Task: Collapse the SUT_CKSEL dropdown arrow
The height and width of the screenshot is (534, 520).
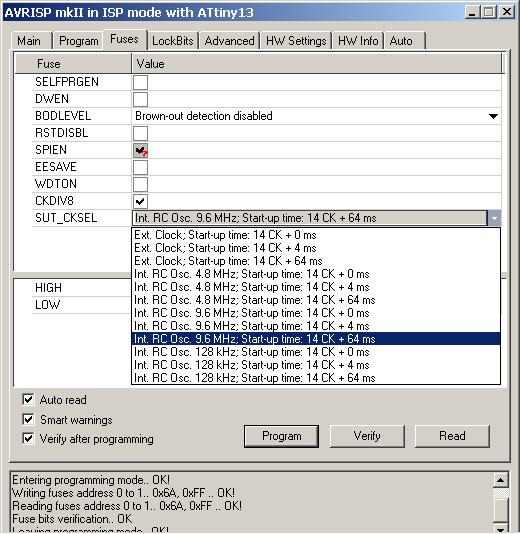Action: coord(494,218)
